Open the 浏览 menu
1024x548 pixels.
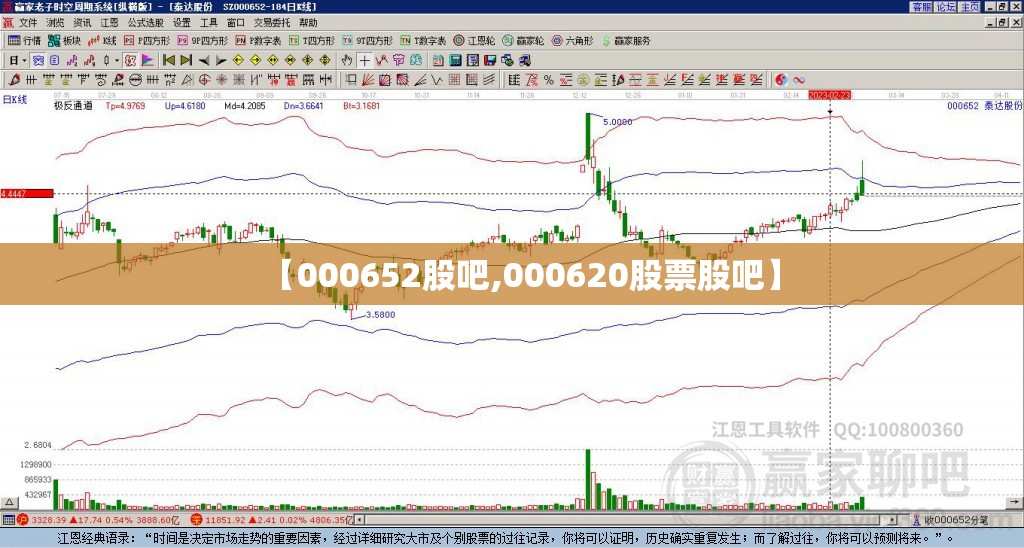(55, 23)
